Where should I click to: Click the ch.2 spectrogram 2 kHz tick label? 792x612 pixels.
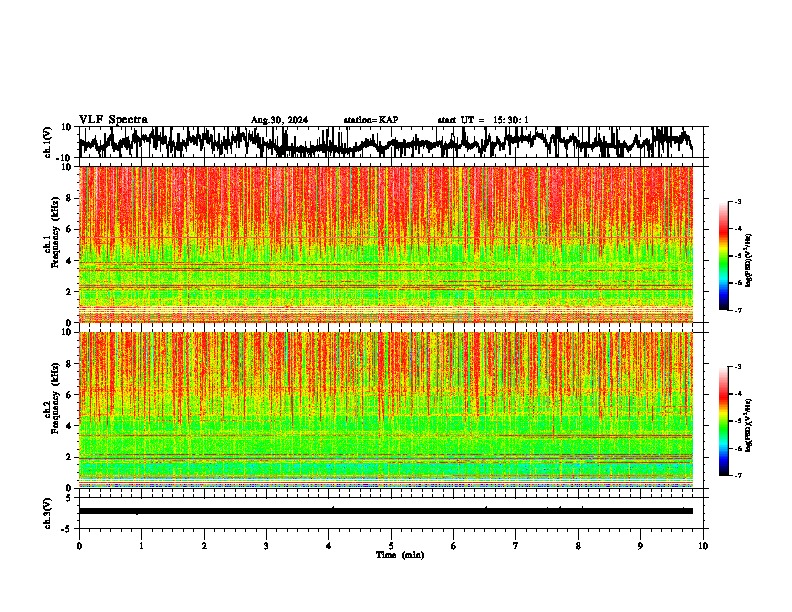click(x=69, y=457)
